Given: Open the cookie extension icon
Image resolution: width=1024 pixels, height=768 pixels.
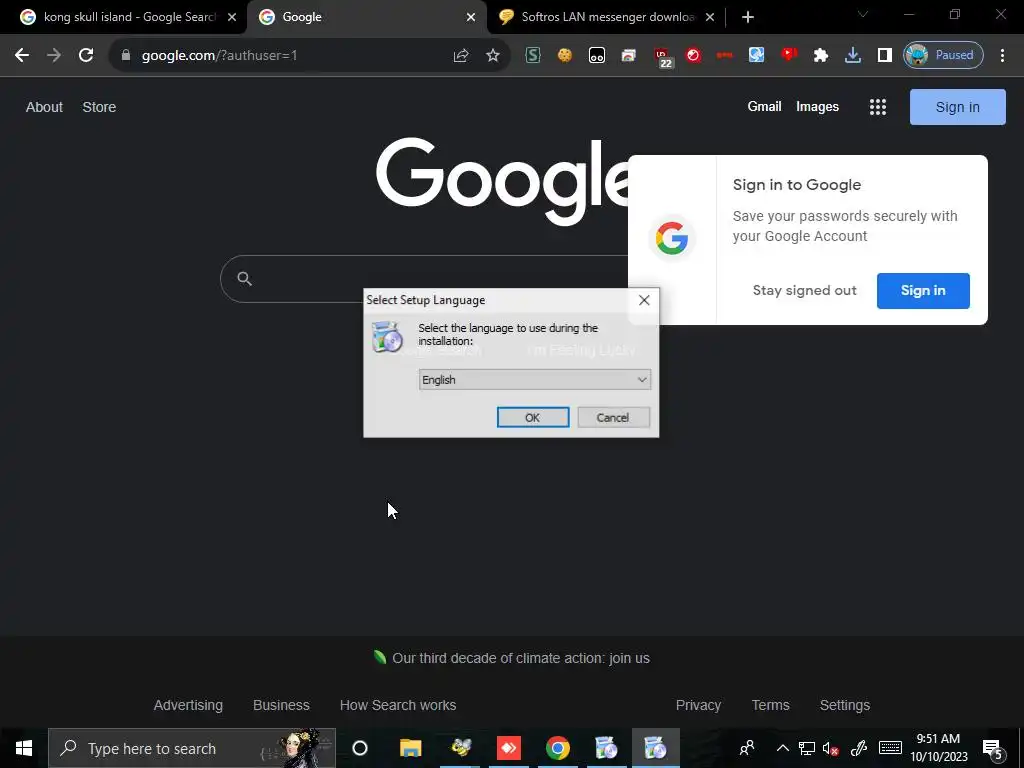Looking at the screenshot, I should pyautogui.click(x=565, y=56).
